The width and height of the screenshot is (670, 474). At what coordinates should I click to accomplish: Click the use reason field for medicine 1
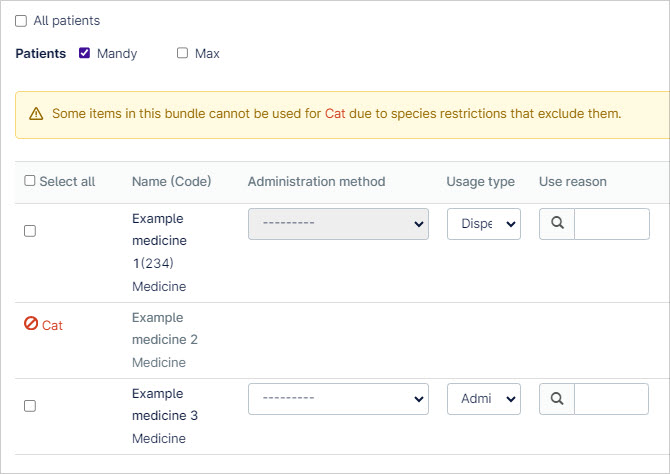612,224
